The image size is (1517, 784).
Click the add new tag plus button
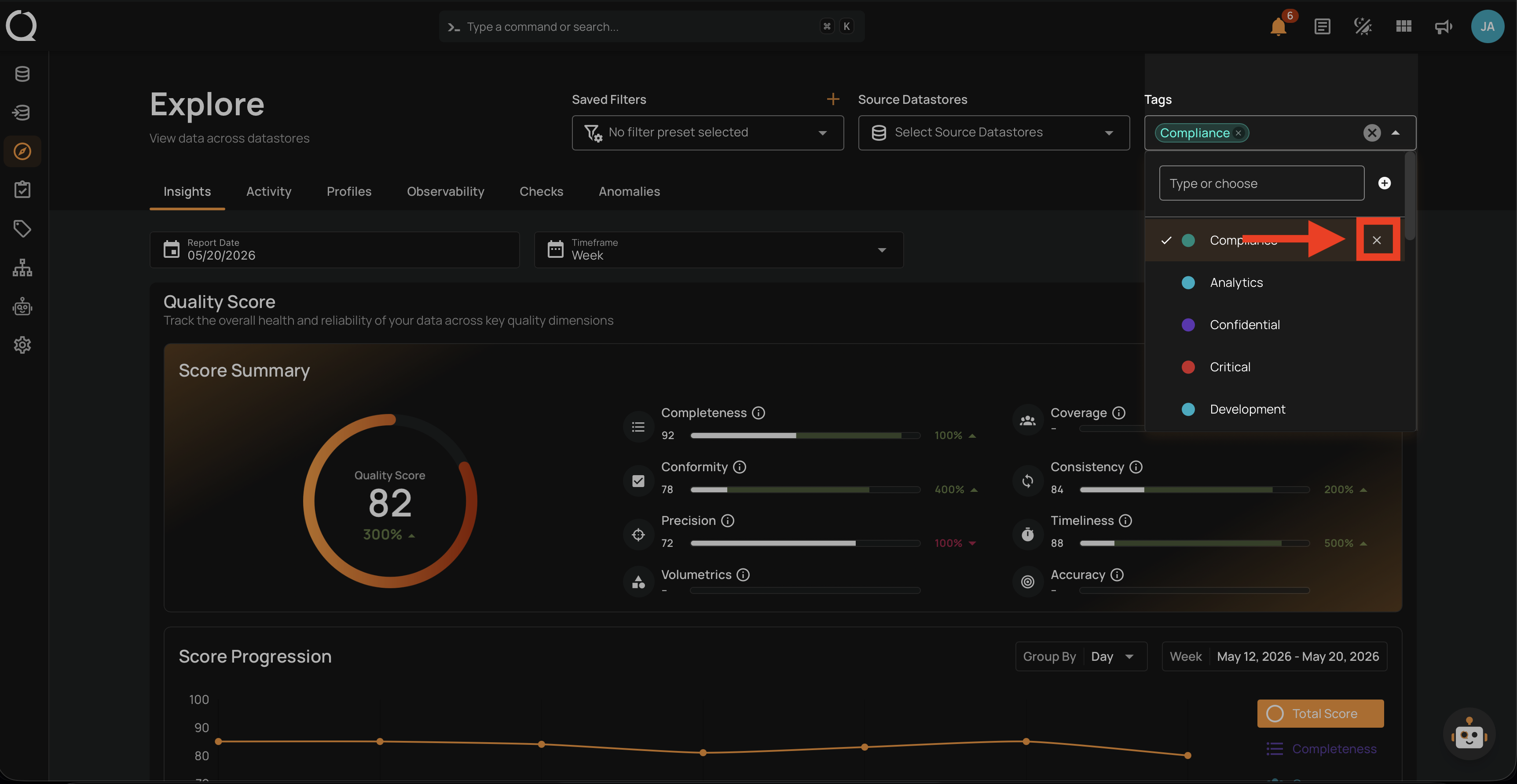[1385, 183]
